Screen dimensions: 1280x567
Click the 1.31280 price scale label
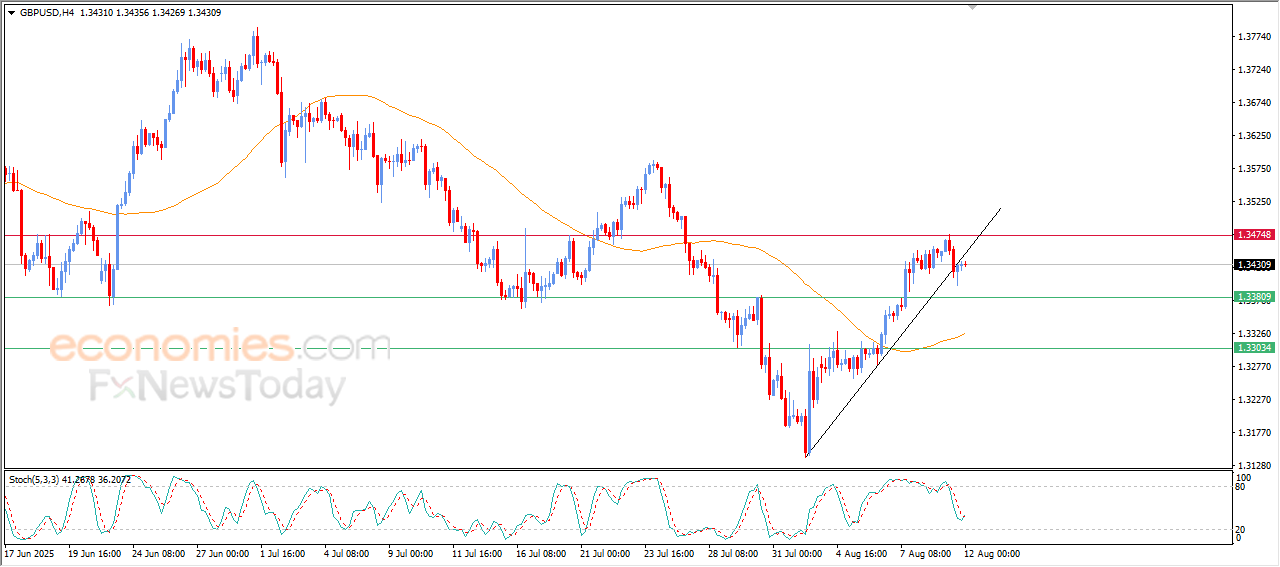(x=1255, y=466)
